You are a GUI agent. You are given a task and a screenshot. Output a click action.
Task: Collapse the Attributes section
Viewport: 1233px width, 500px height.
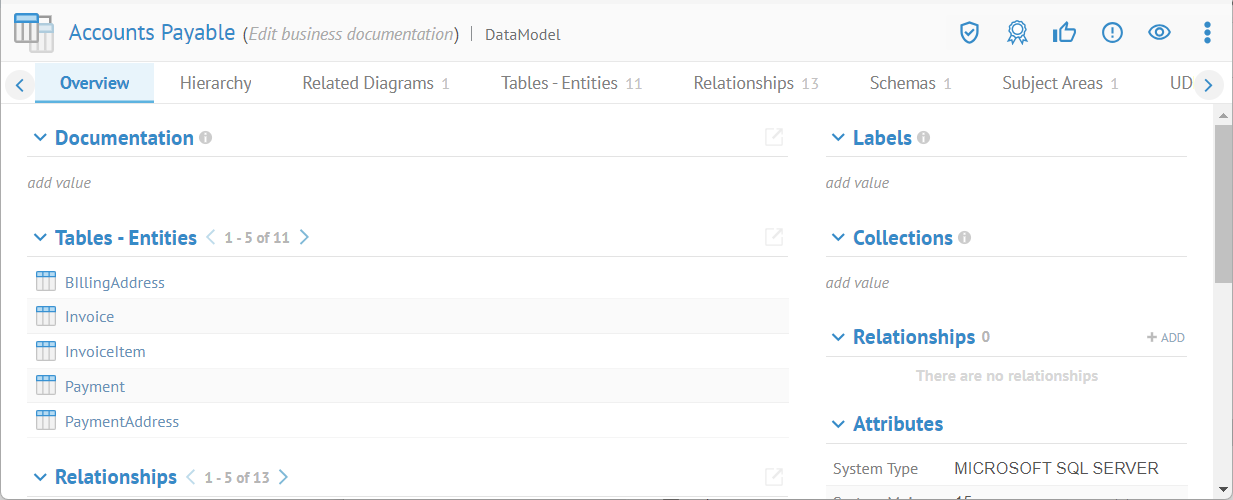pos(838,424)
